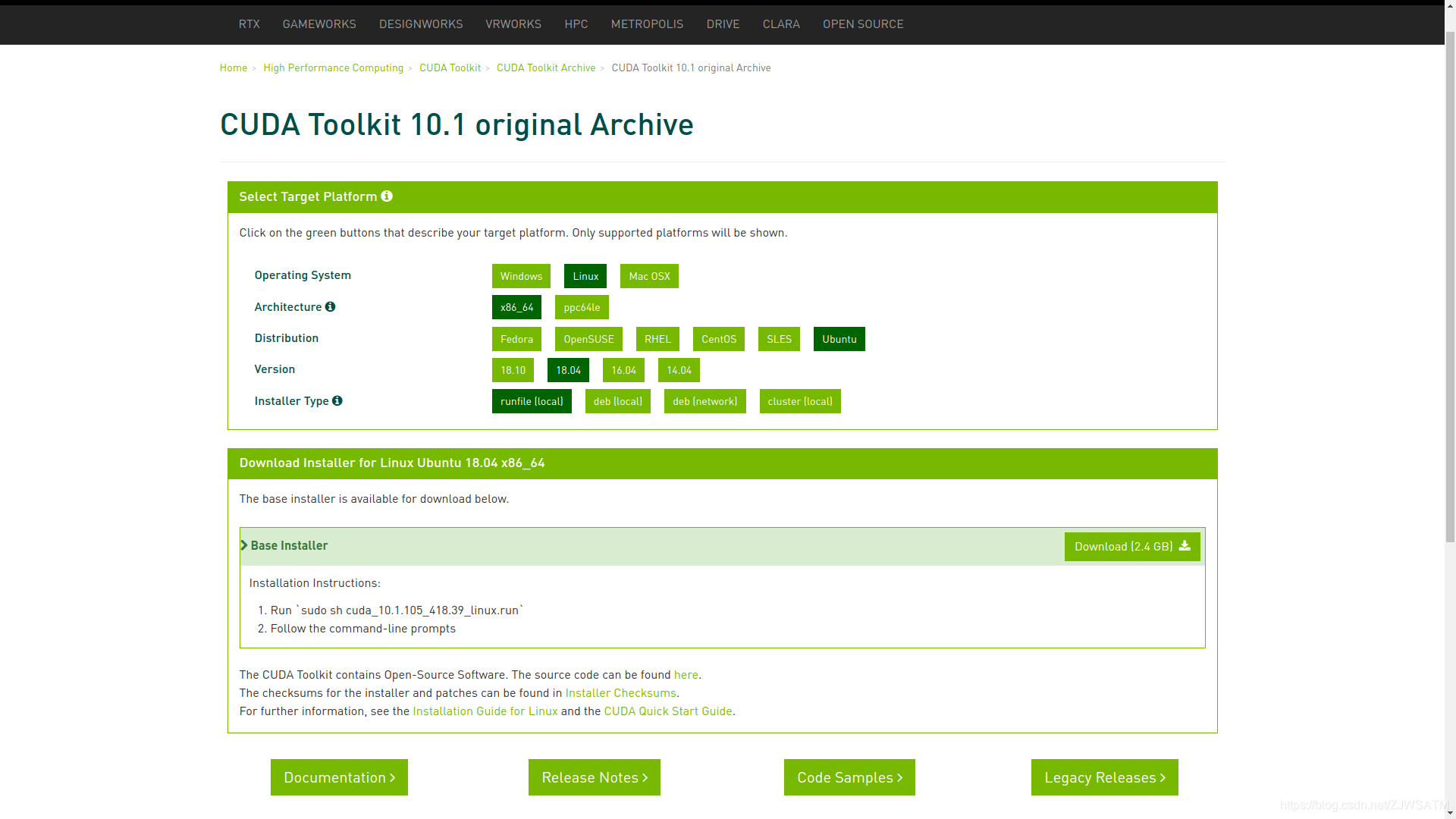Click the chevron on Documentation button
The height and width of the screenshot is (819, 1456).
[x=392, y=778]
